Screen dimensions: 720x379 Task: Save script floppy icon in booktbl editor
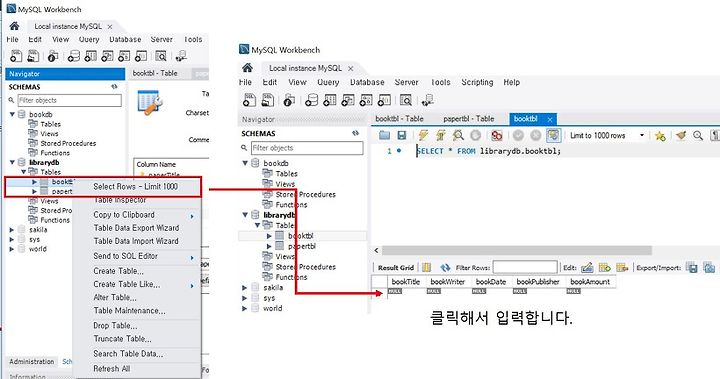[402, 135]
